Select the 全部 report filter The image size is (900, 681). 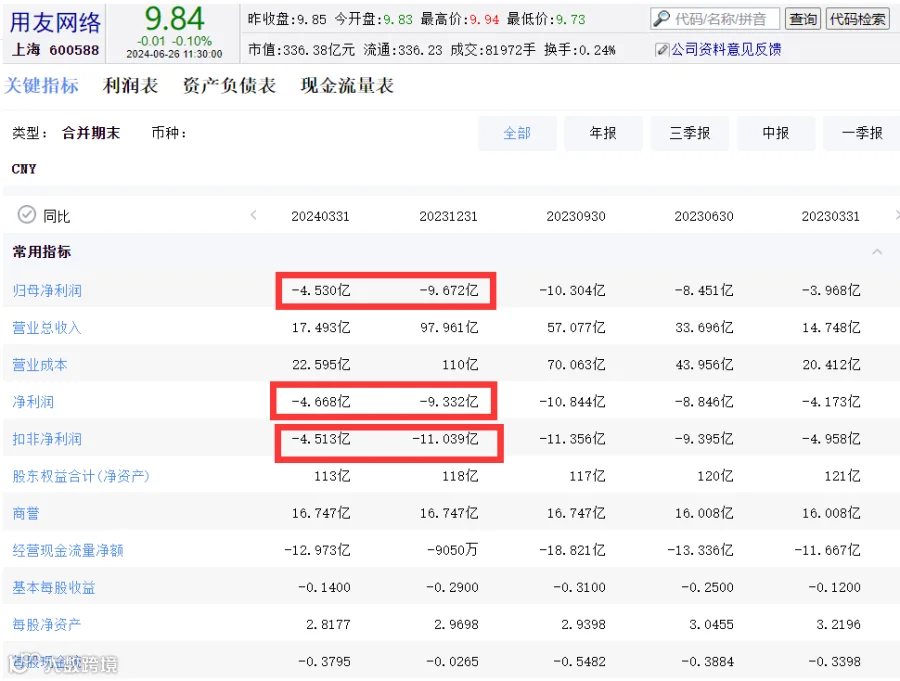pyautogui.click(x=517, y=133)
